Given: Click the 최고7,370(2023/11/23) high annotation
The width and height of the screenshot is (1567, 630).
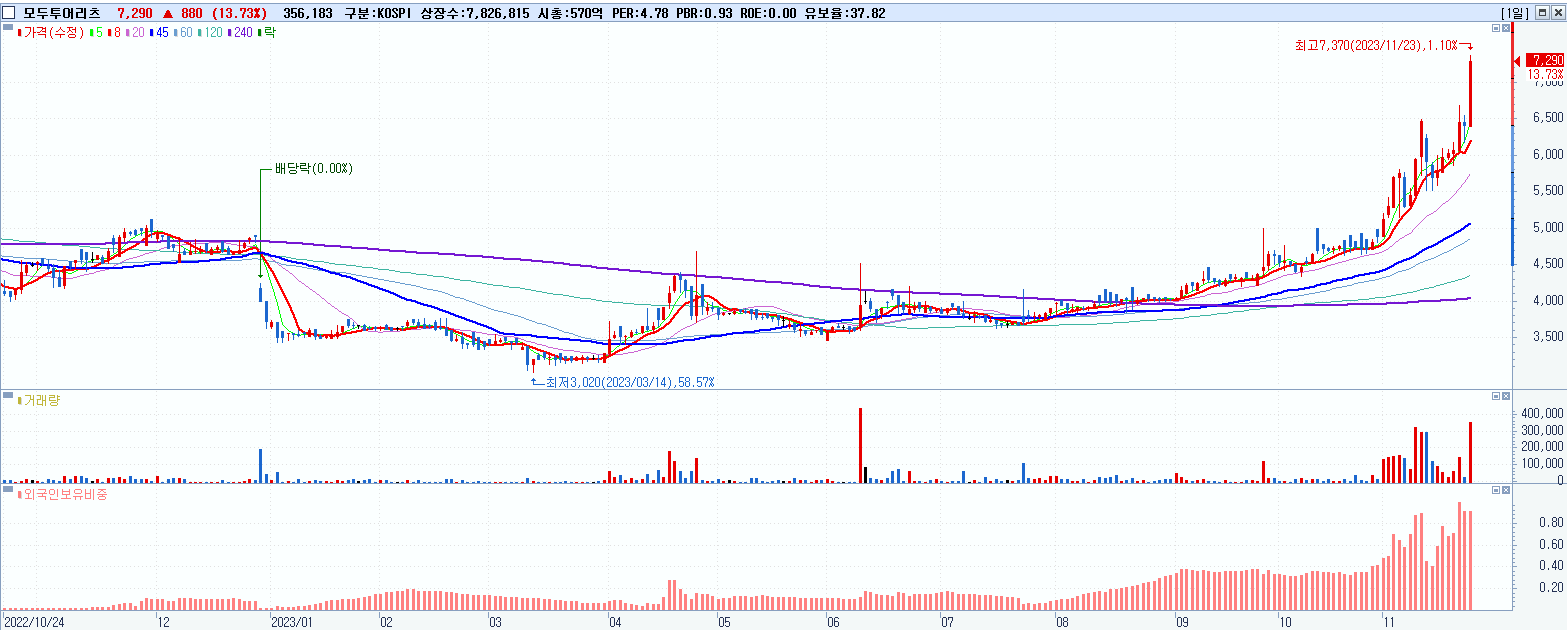Looking at the screenshot, I should 1375,45.
